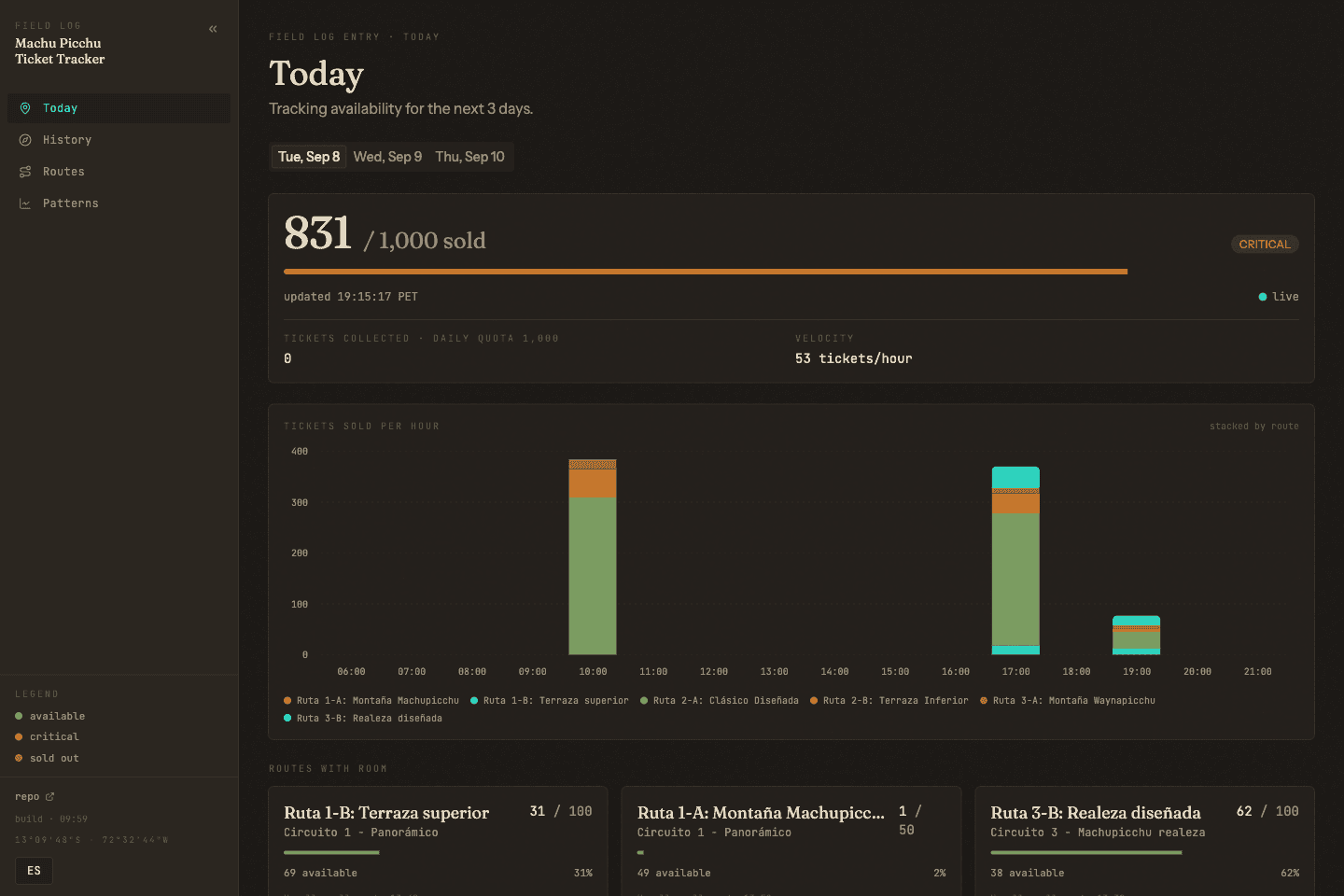Toggle Ruta 2-B: Terraza Inferior legend entry

889,700
